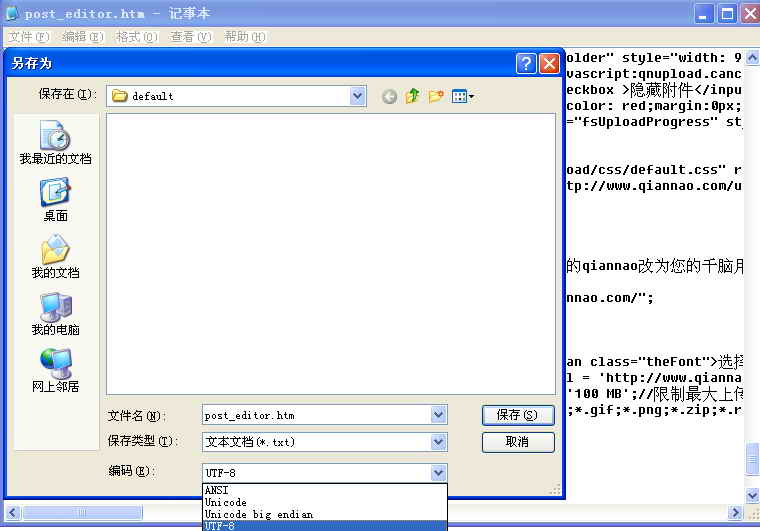Open the Format (格式) menu
This screenshot has width=760, height=531.
tap(137, 37)
